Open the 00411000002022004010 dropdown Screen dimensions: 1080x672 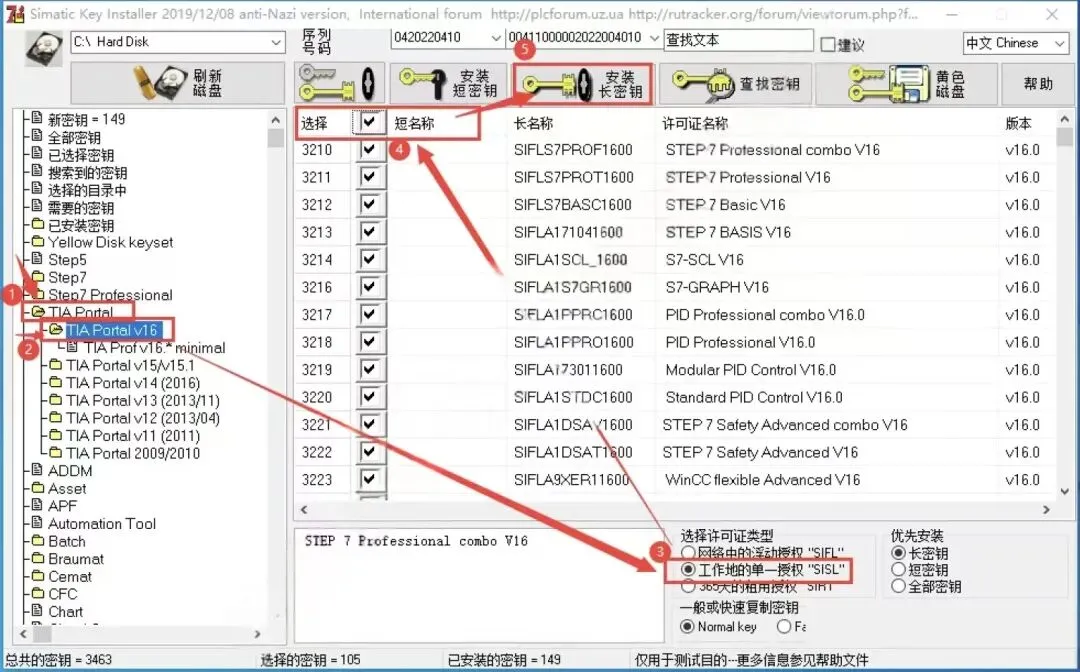[654, 38]
